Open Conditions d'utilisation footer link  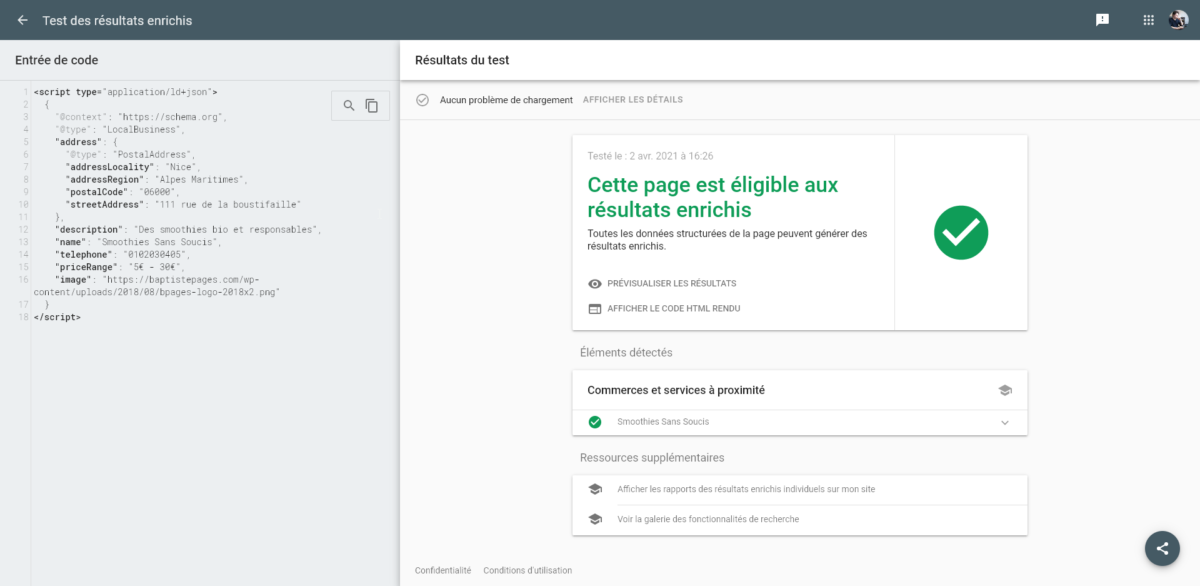point(527,571)
